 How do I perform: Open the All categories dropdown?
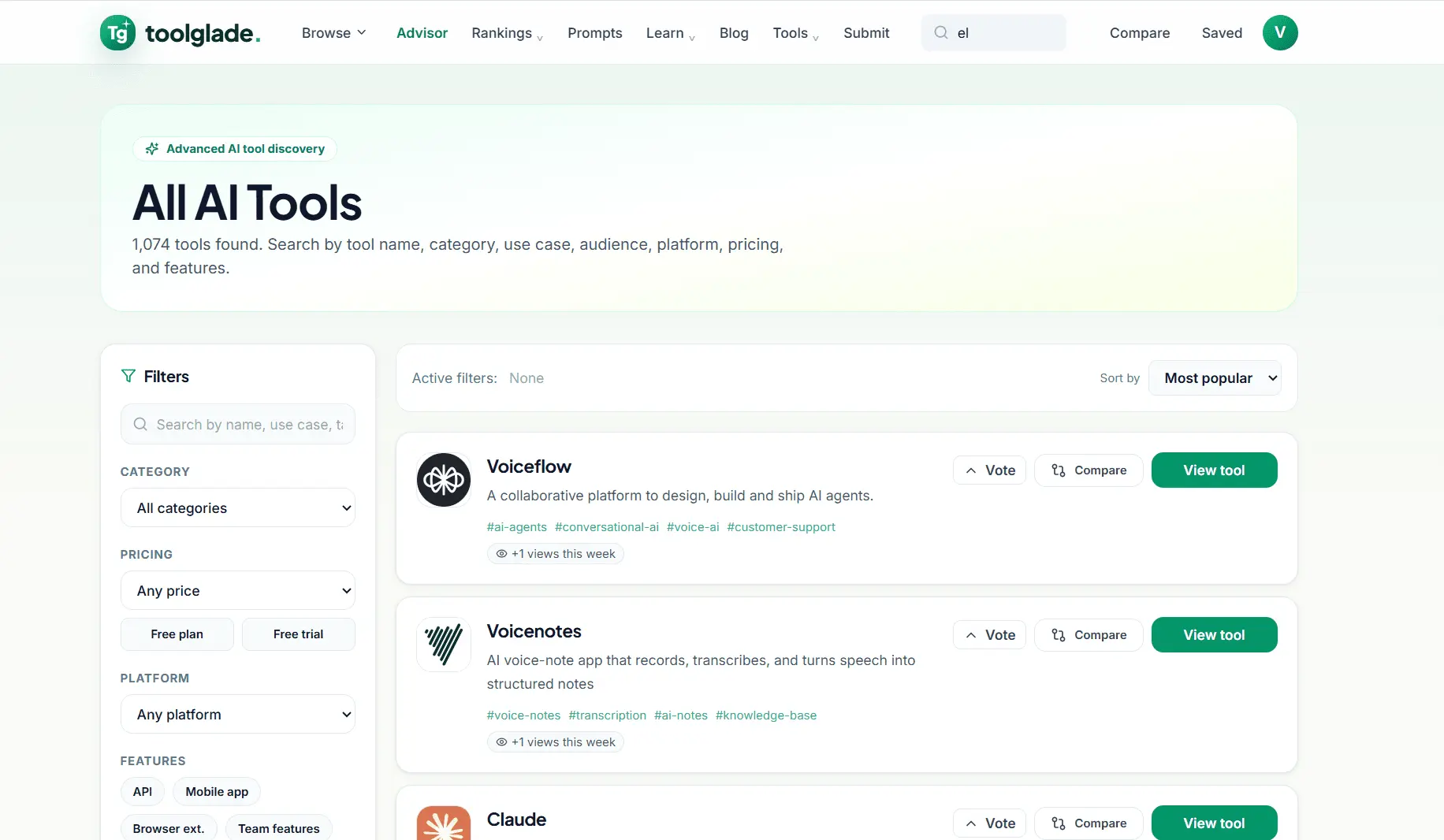(x=238, y=508)
